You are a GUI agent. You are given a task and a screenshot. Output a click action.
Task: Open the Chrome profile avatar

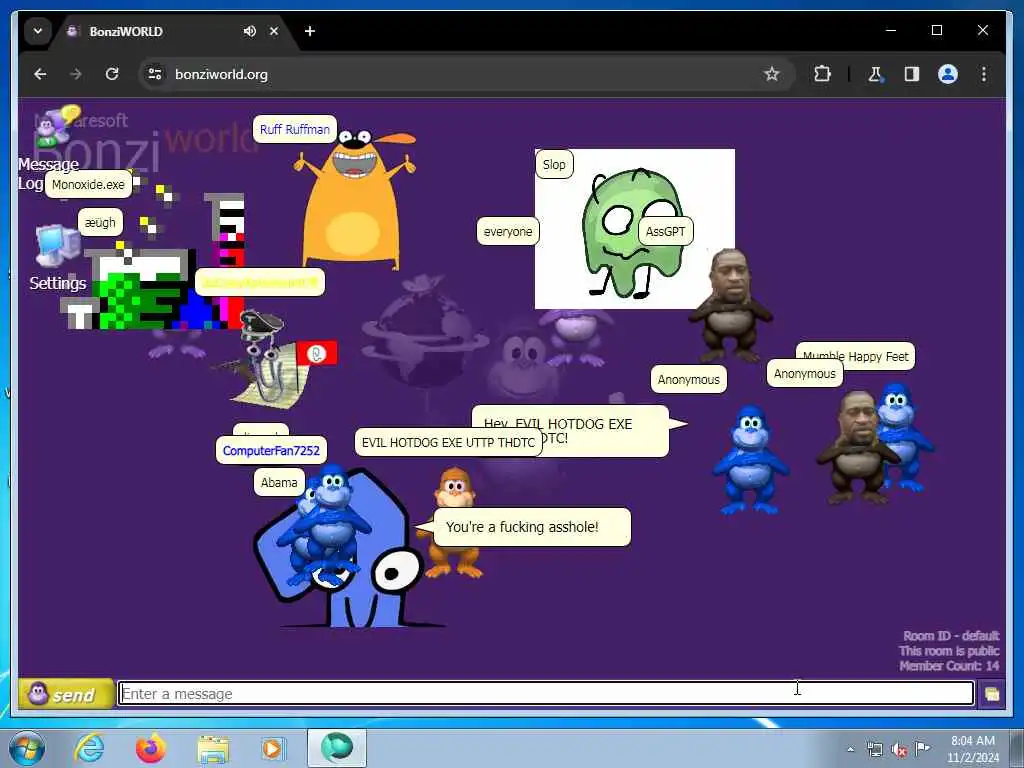tap(948, 74)
